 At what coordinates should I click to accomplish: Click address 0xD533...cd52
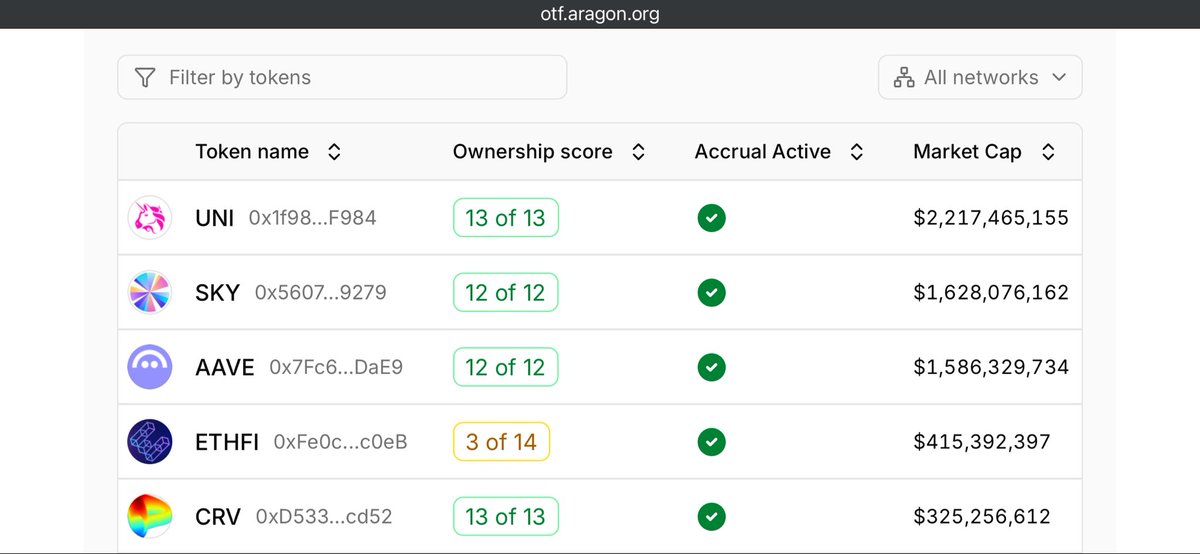pos(324,517)
